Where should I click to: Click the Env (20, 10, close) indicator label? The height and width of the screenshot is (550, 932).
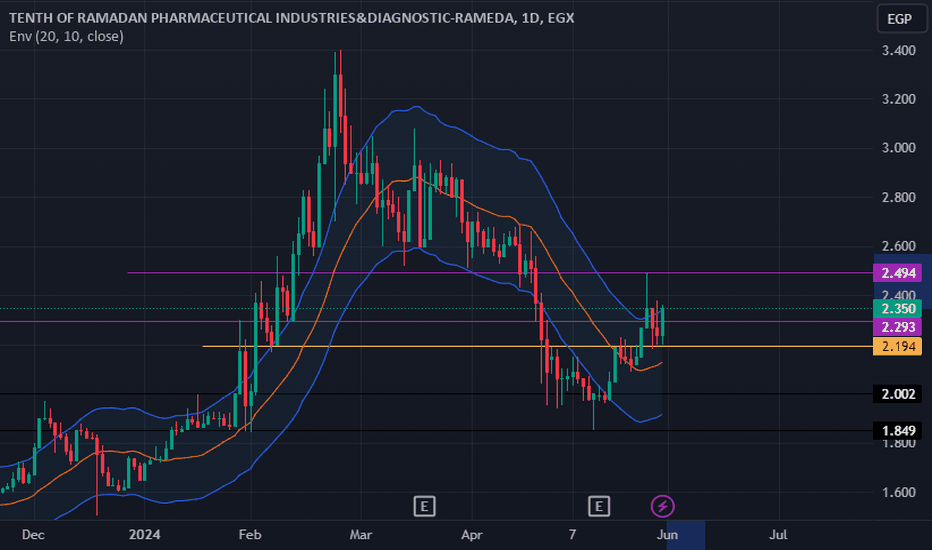tap(67, 36)
